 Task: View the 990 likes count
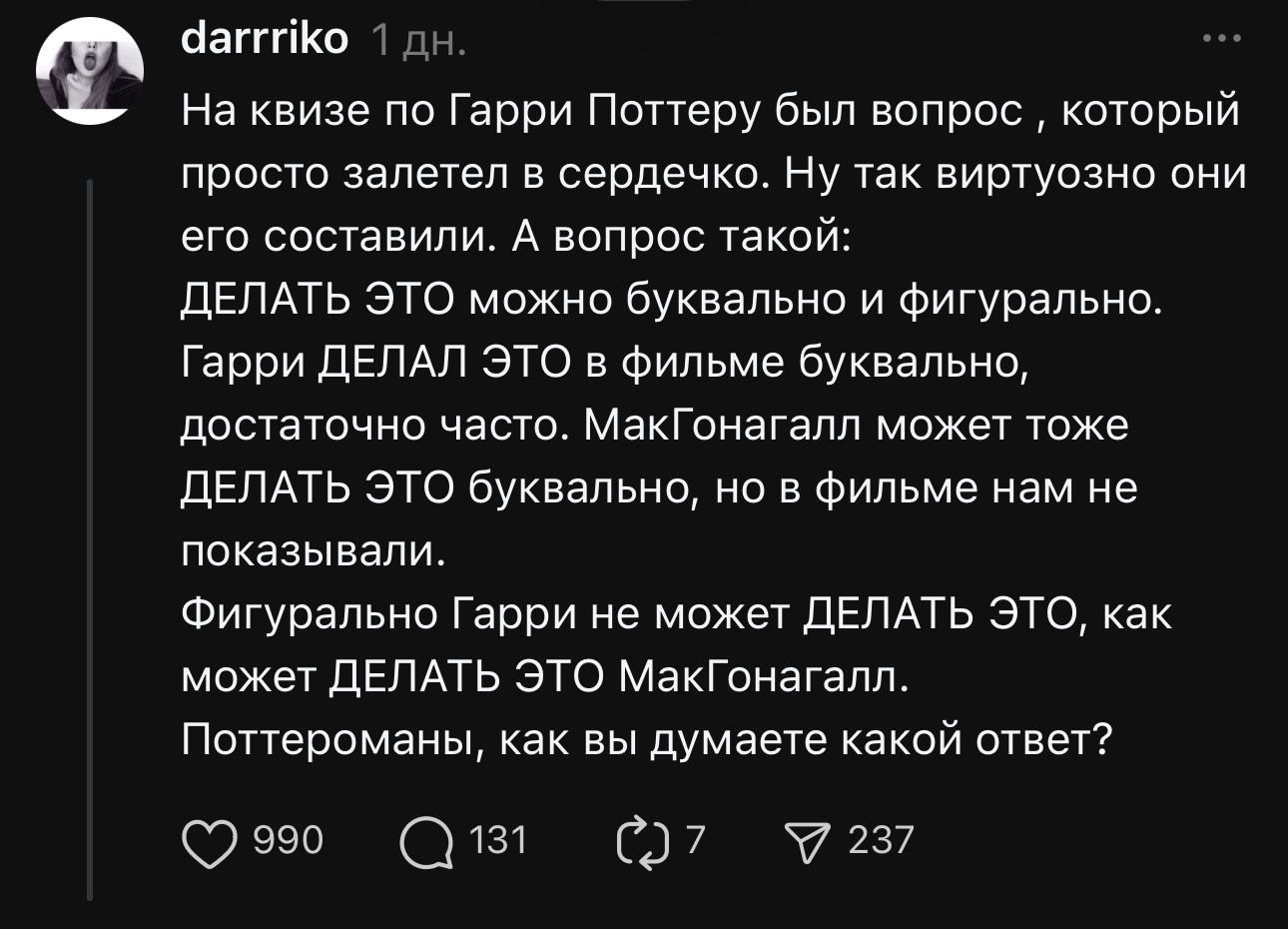289,841
